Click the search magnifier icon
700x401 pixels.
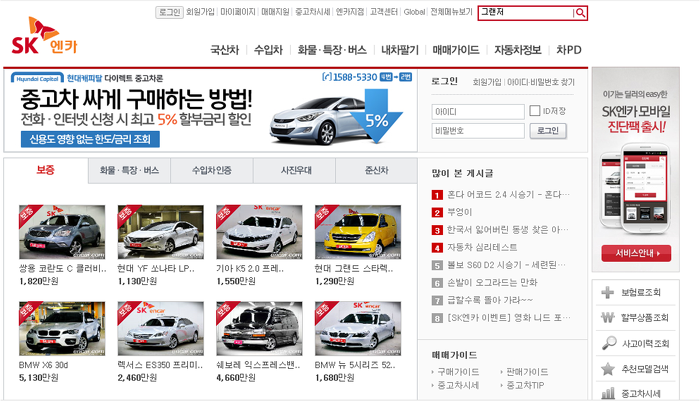[580, 13]
